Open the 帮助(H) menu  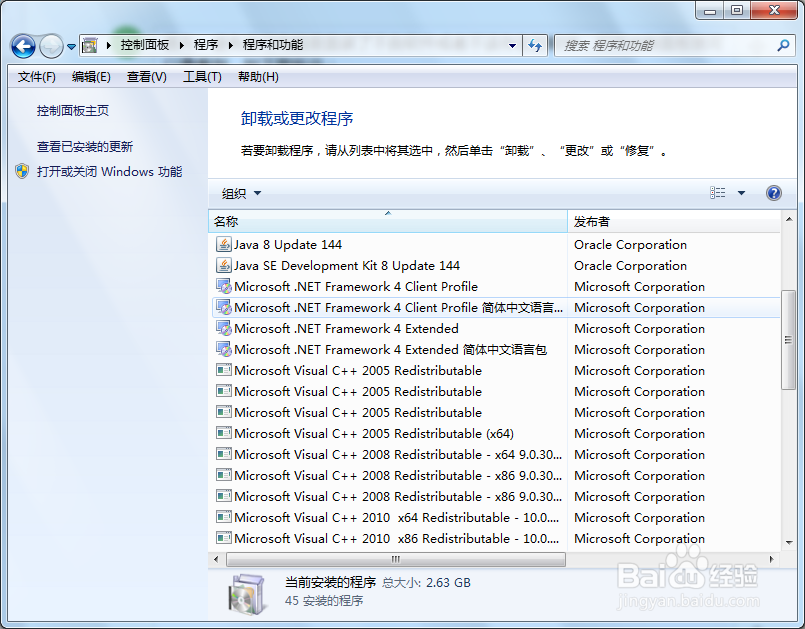[258, 77]
